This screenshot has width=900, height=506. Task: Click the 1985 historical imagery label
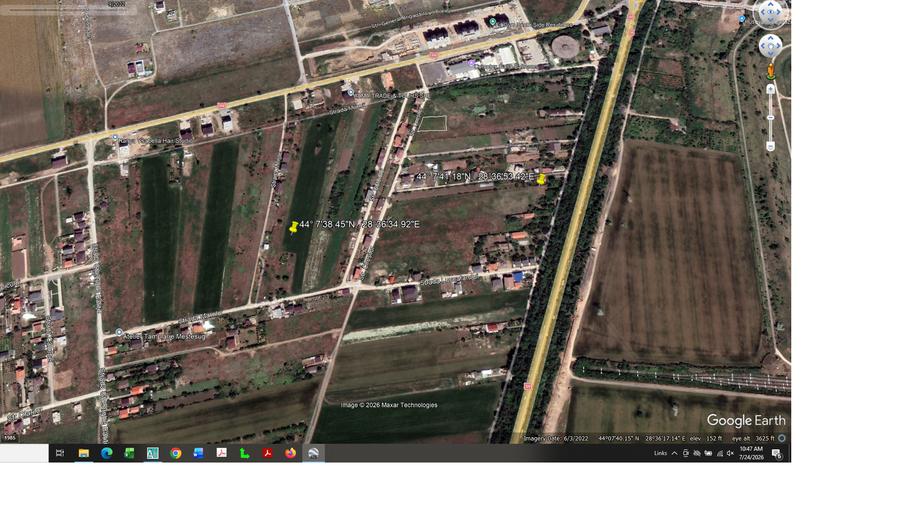9,438
